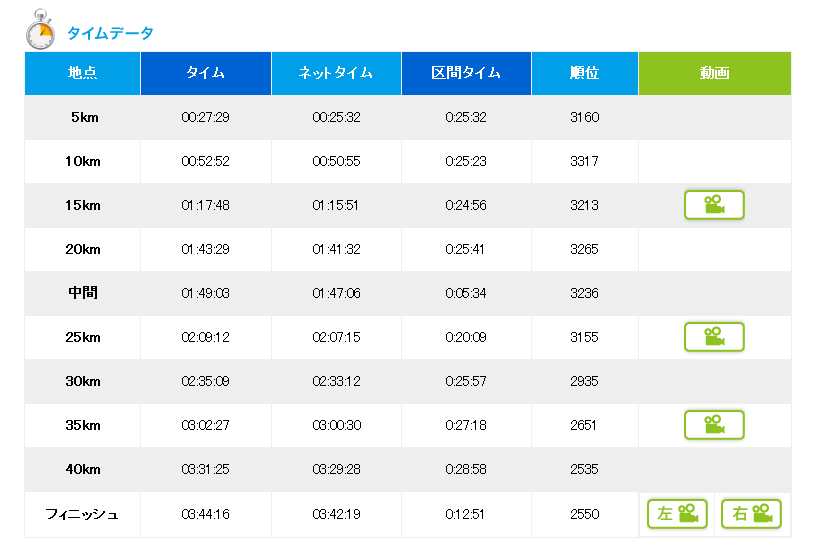Click the rank value 3265
Image resolution: width=816 pixels, height=545 pixels.
pyautogui.click(x=584, y=249)
